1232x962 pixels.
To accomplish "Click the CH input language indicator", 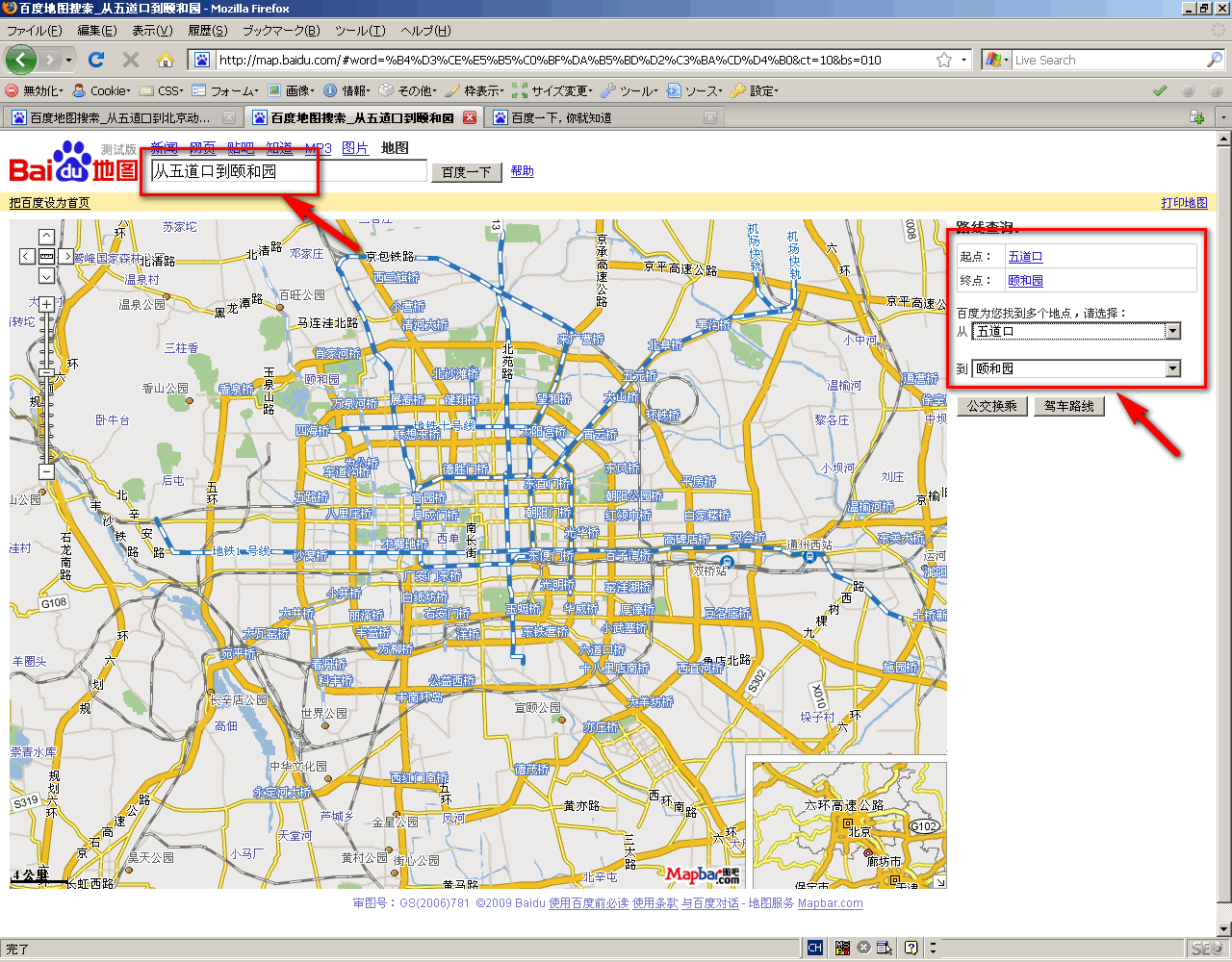I will (815, 948).
